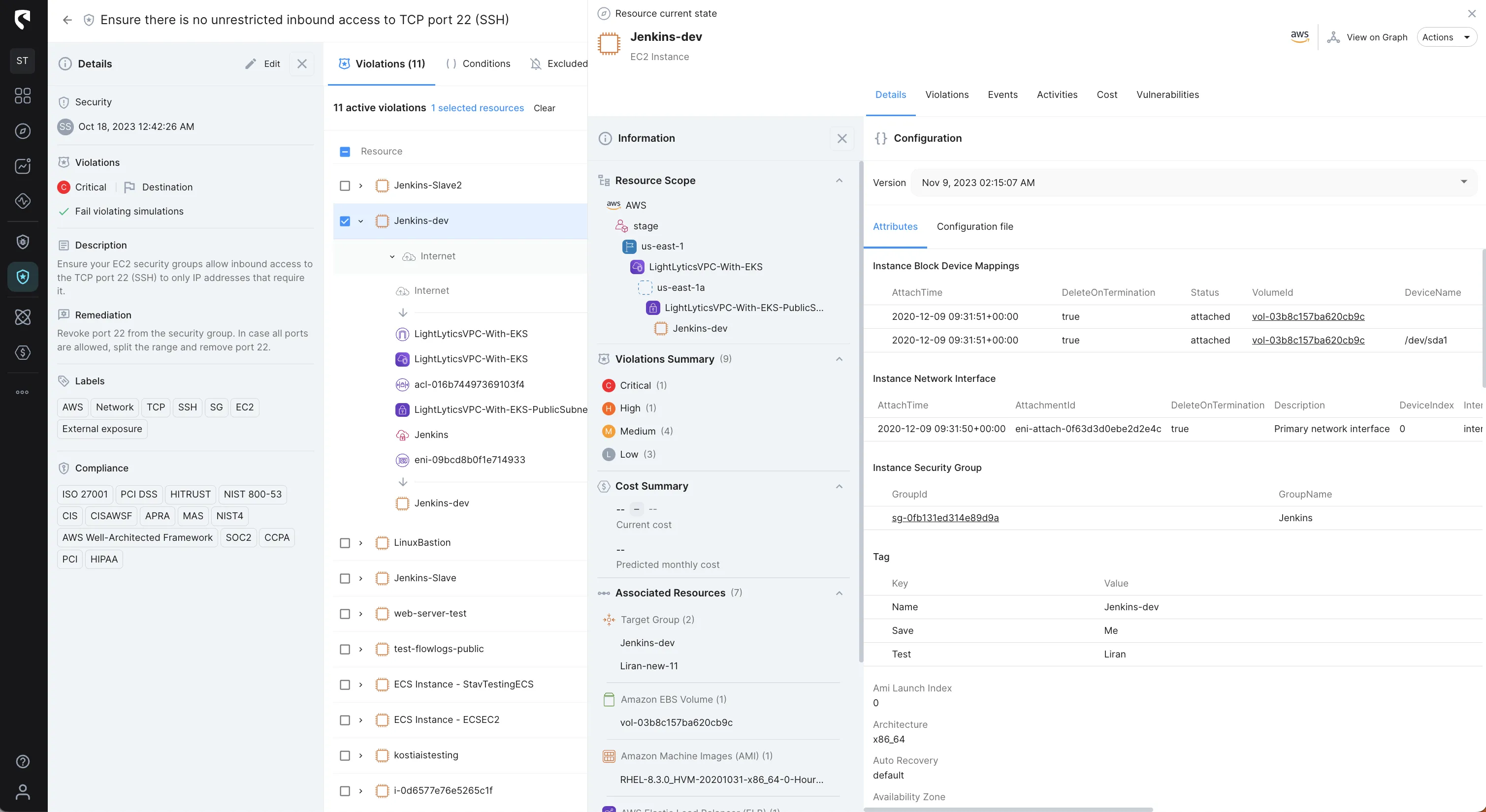The width and height of the screenshot is (1486, 812).
Task: Check the LinuxBastion checkbox
Action: click(x=345, y=543)
